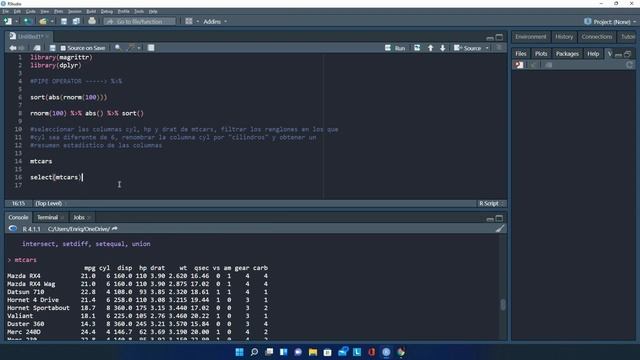The height and width of the screenshot is (360, 640).
Task: Open the Addins dropdown
Action: tap(215, 21)
